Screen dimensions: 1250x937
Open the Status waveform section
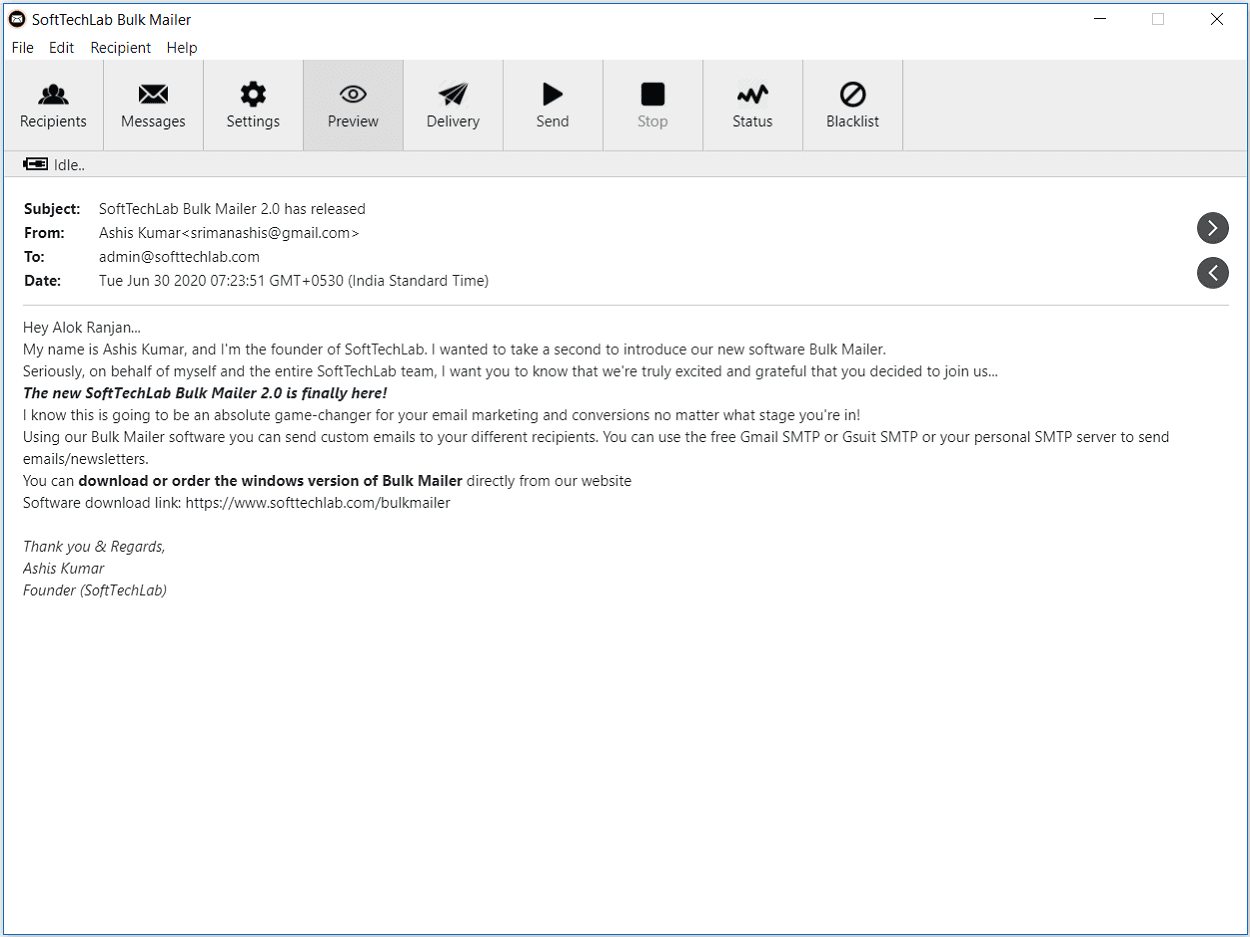(753, 105)
